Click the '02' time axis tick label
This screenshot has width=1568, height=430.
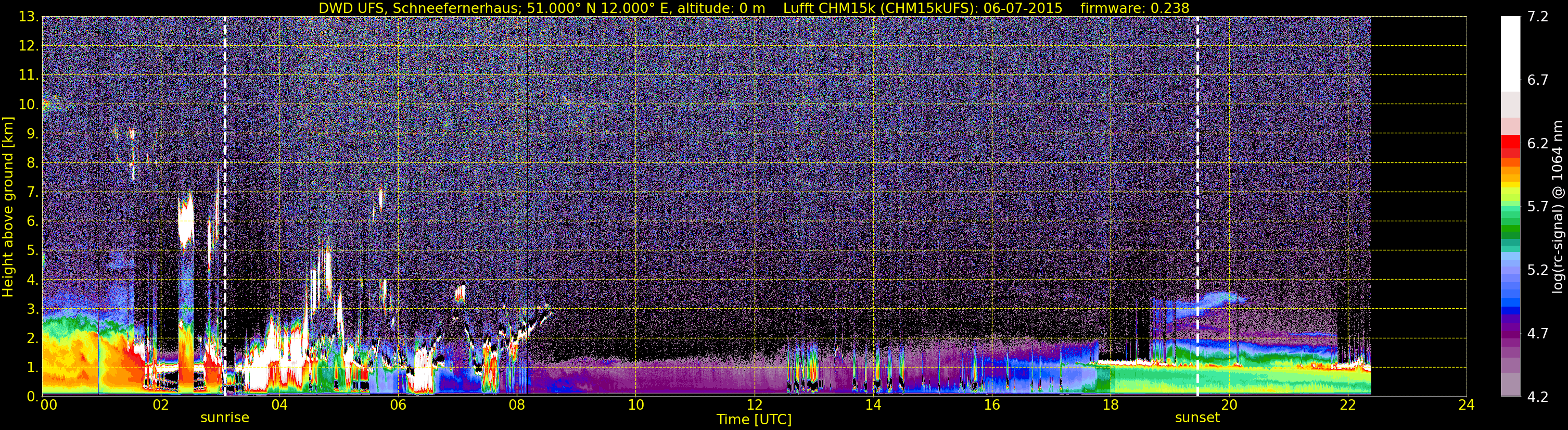161,405
